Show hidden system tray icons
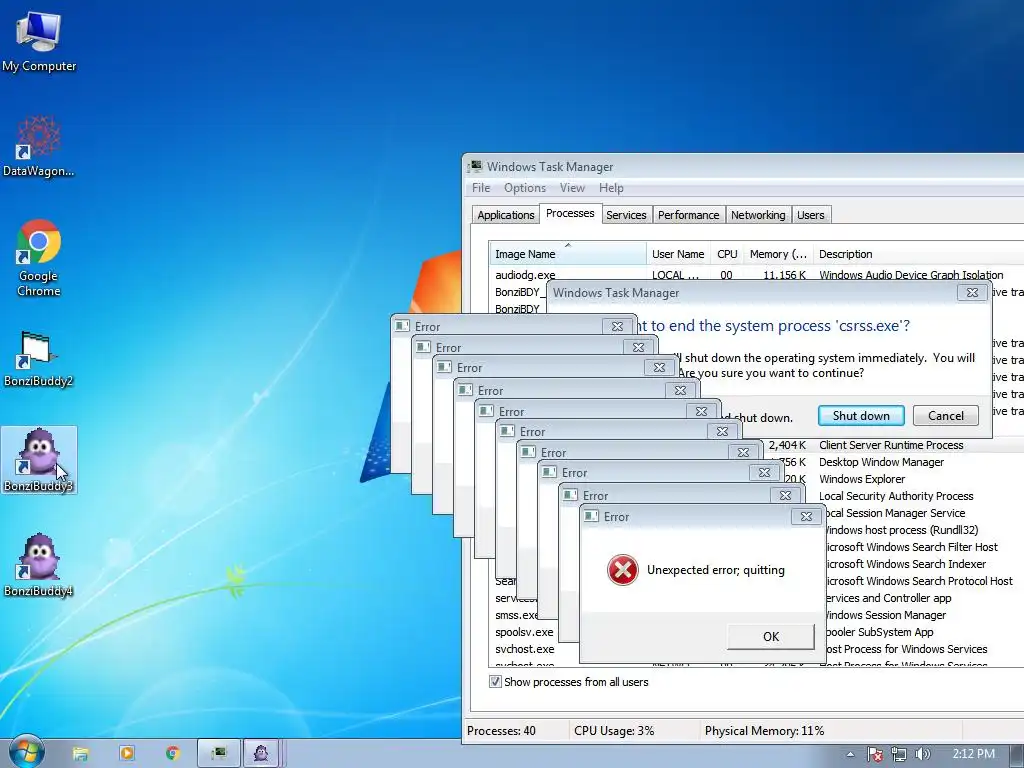The width and height of the screenshot is (1024, 768). point(850,754)
